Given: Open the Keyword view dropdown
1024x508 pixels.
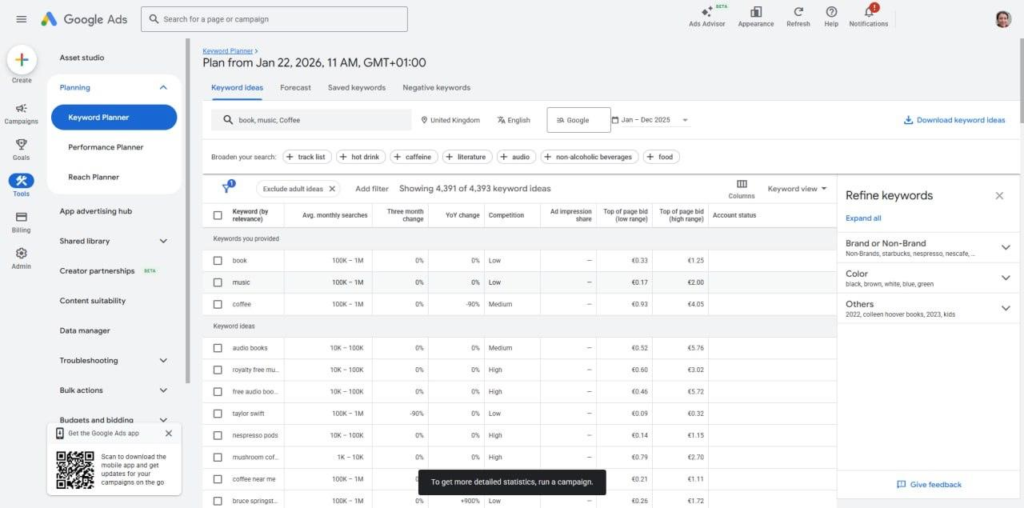Looking at the screenshot, I should [x=797, y=189].
